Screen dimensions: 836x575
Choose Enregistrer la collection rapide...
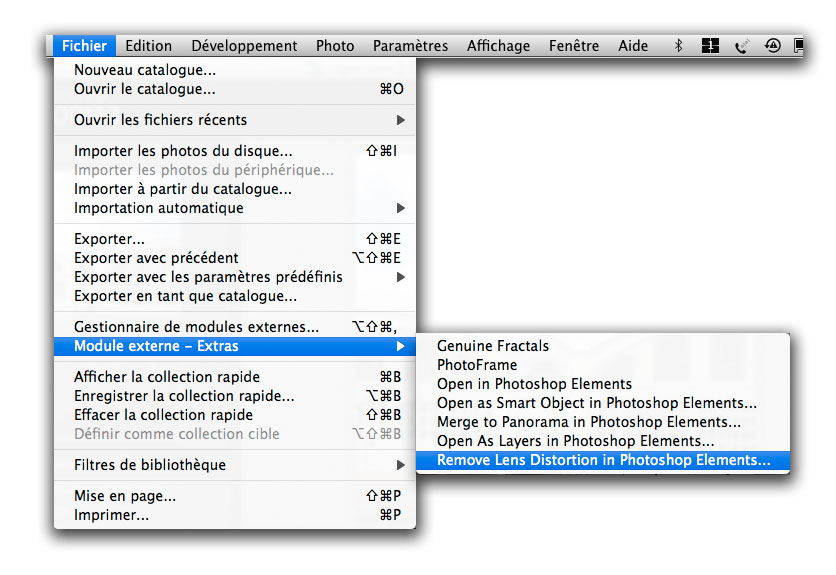235,396
